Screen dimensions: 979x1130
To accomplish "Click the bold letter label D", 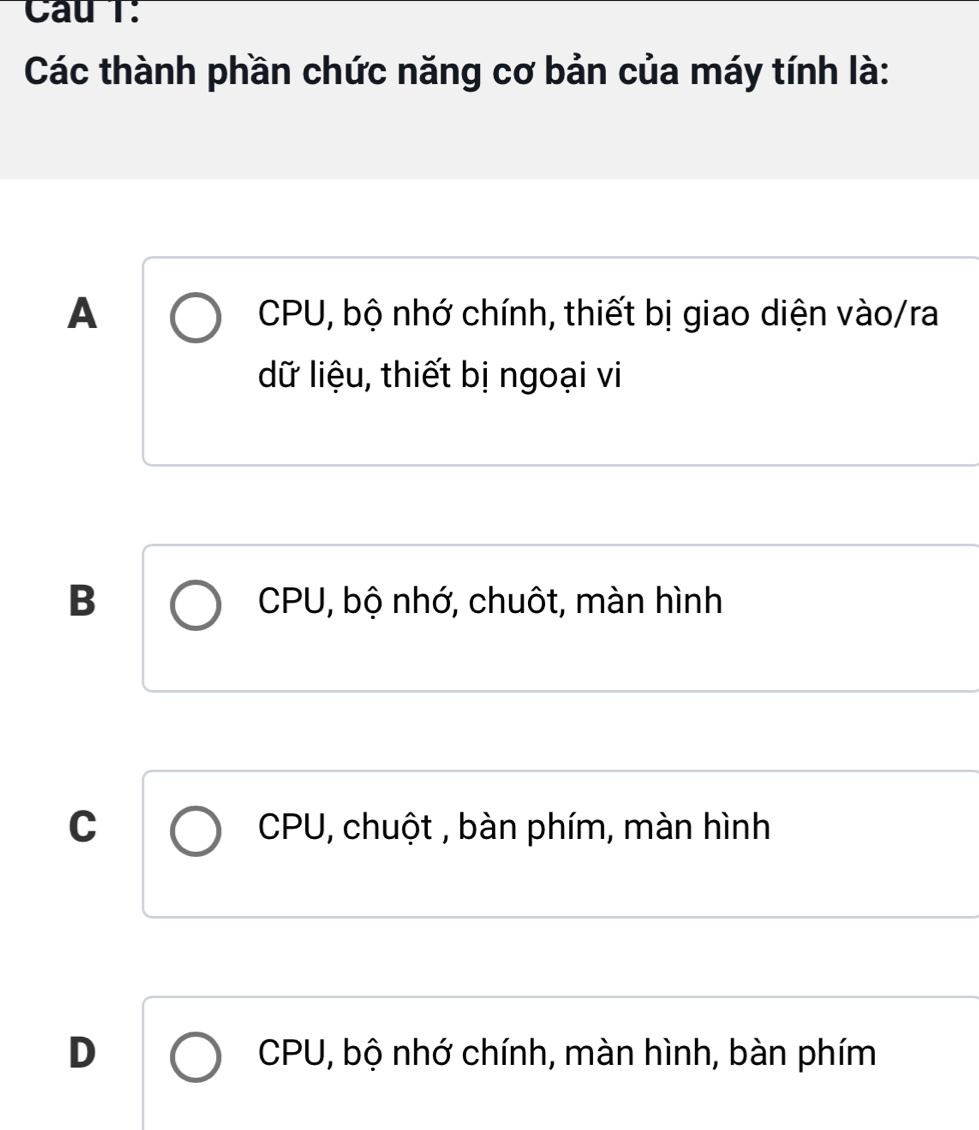I will (x=86, y=1054).
